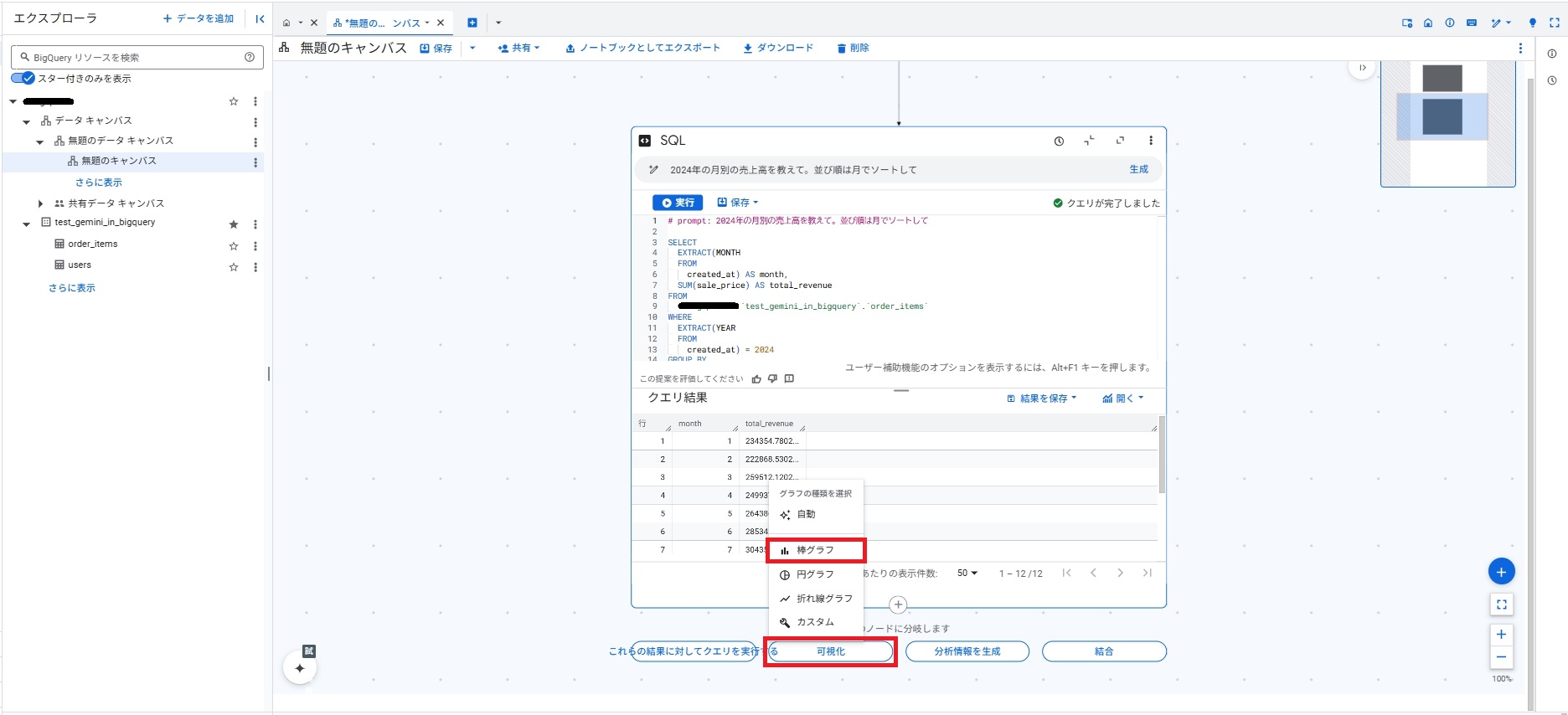
Task: Expand the 共有データ キャンバス tree node
Action: click(x=40, y=203)
